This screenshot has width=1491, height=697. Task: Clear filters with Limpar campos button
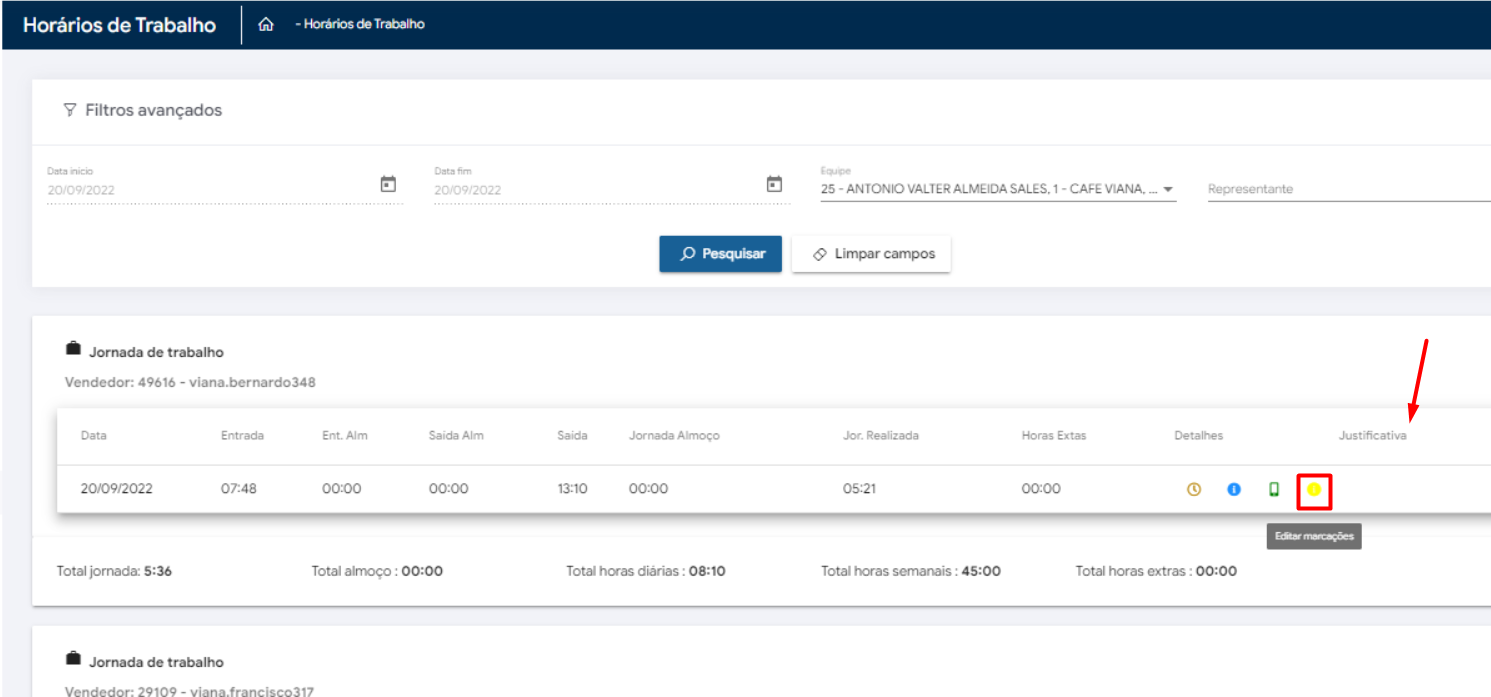[871, 254]
